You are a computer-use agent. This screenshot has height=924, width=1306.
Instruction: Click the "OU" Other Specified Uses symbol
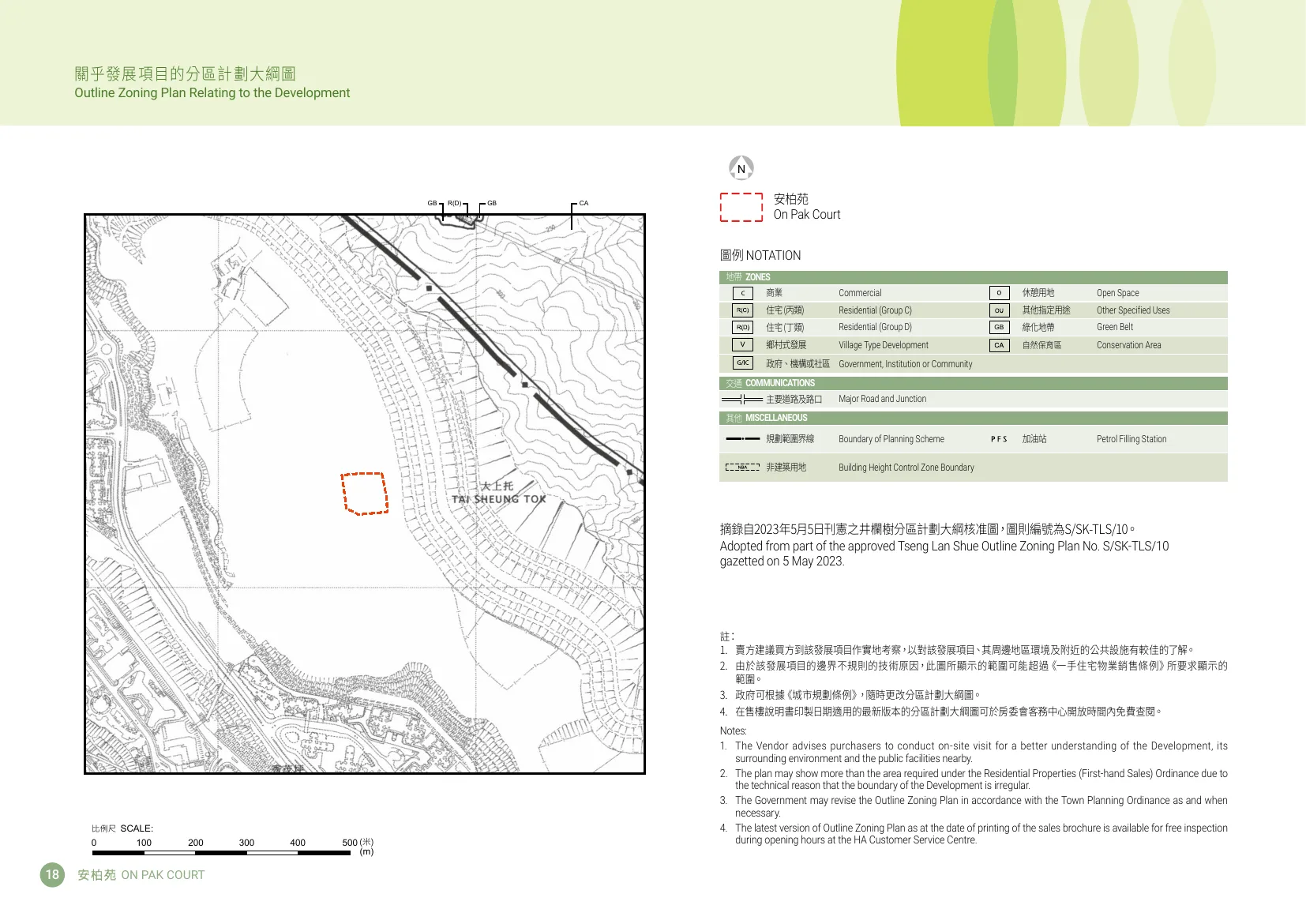[x=999, y=310]
